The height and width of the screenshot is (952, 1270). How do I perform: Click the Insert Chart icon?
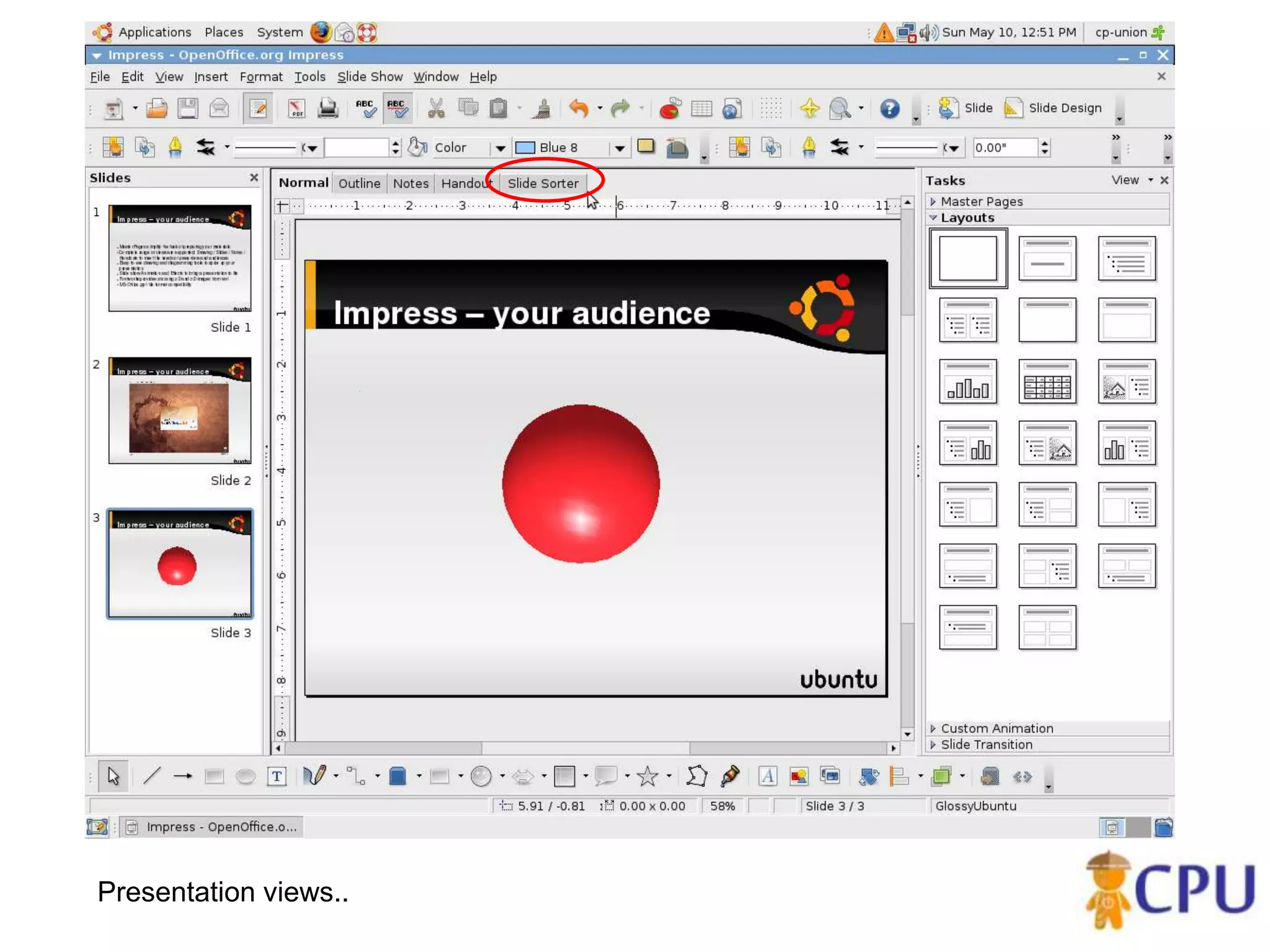click(x=670, y=108)
